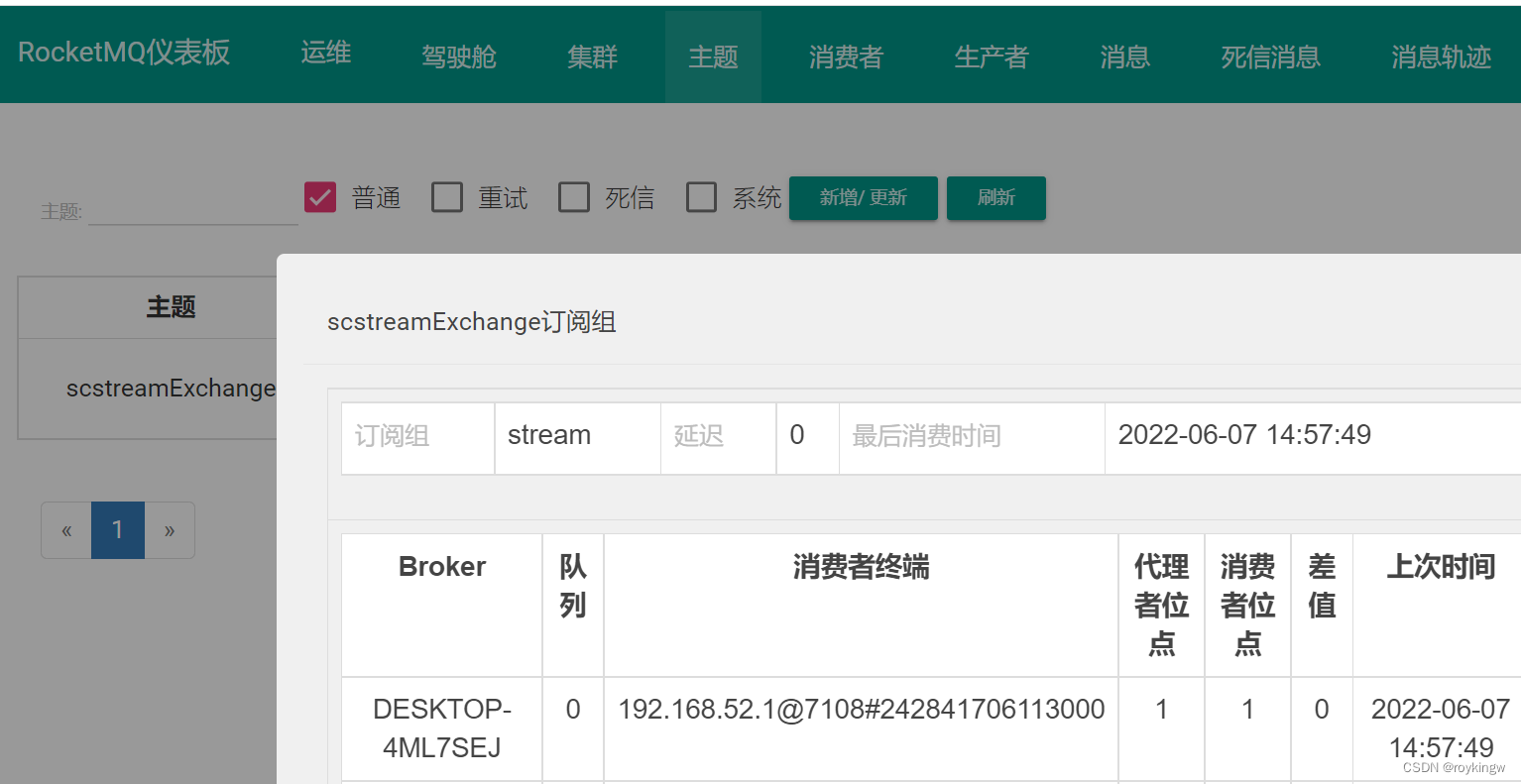Switch to the 集群 tab
The width and height of the screenshot is (1521, 784).
[x=592, y=56]
